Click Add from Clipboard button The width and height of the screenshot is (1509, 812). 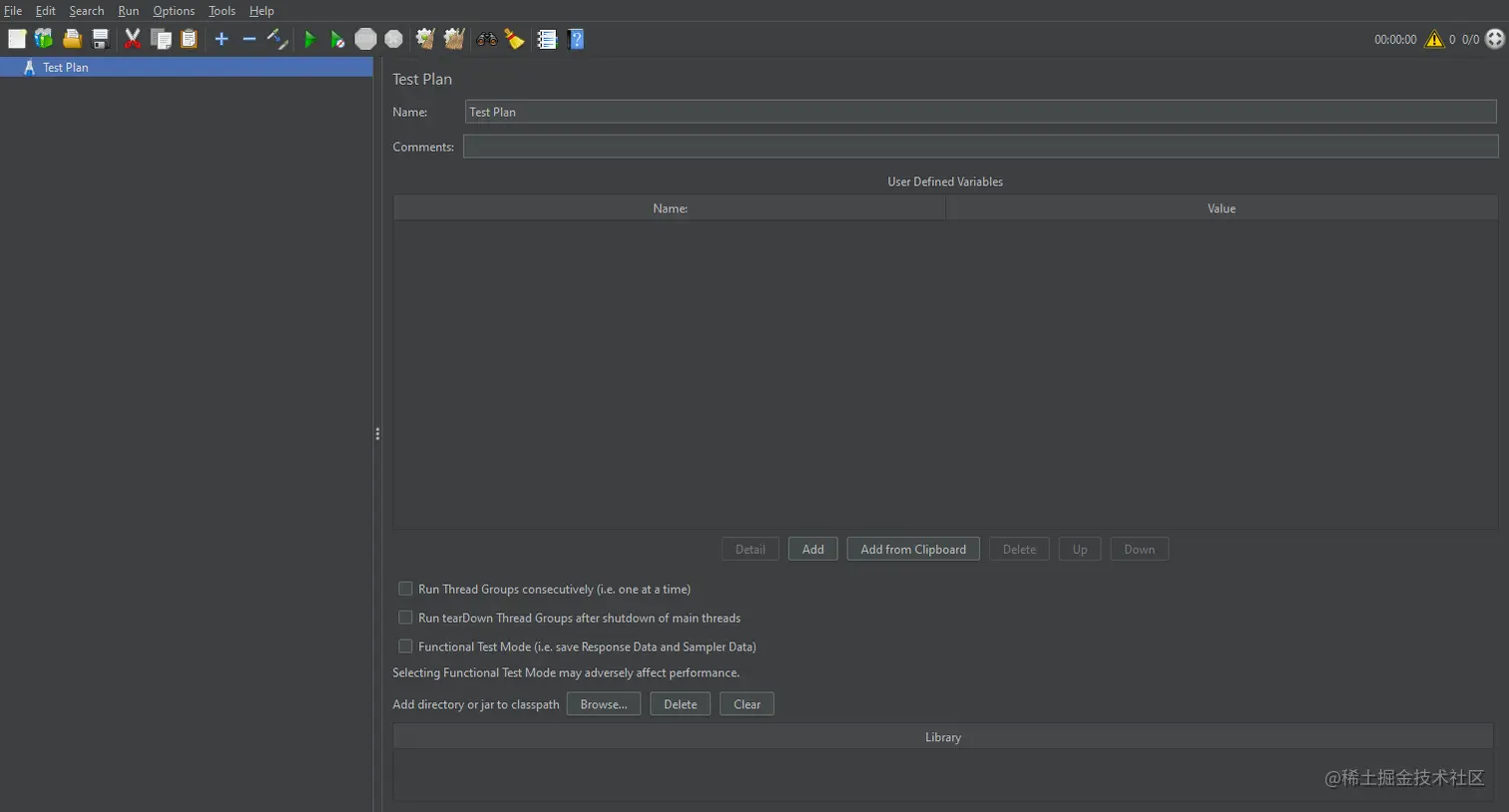coord(913,549)
